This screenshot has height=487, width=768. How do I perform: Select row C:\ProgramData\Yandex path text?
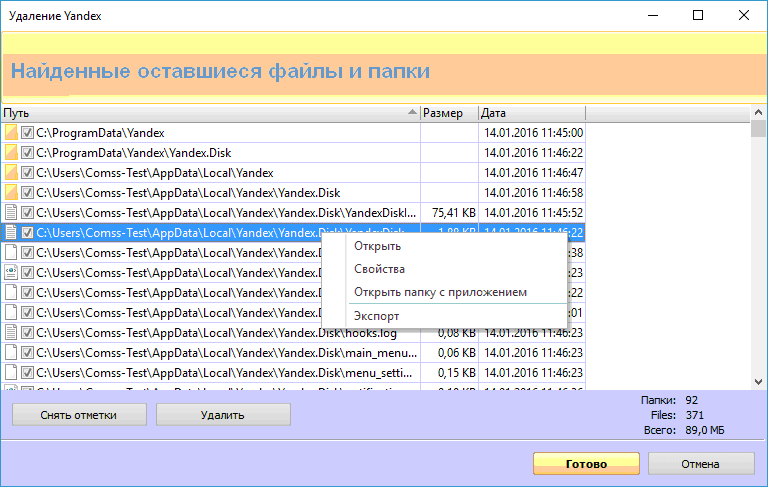click(x=100, y=133)
